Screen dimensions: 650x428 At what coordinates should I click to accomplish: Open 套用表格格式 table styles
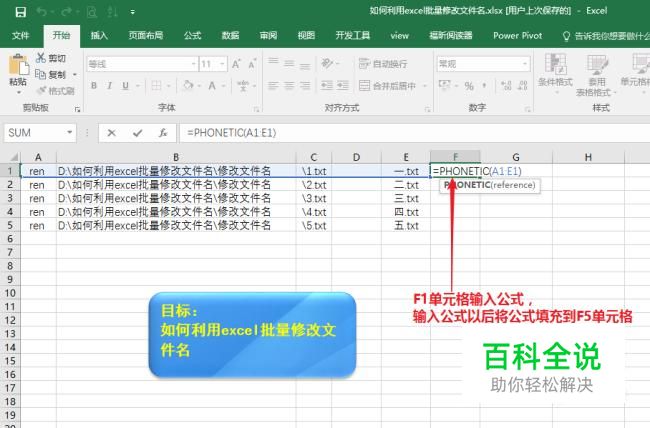tap(595, 75)
